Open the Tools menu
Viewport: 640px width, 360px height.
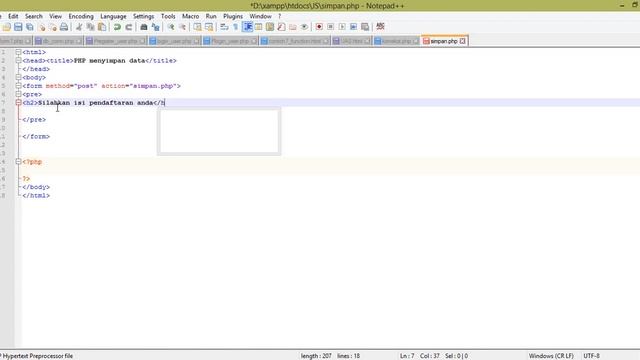click(x=168, y=16)
